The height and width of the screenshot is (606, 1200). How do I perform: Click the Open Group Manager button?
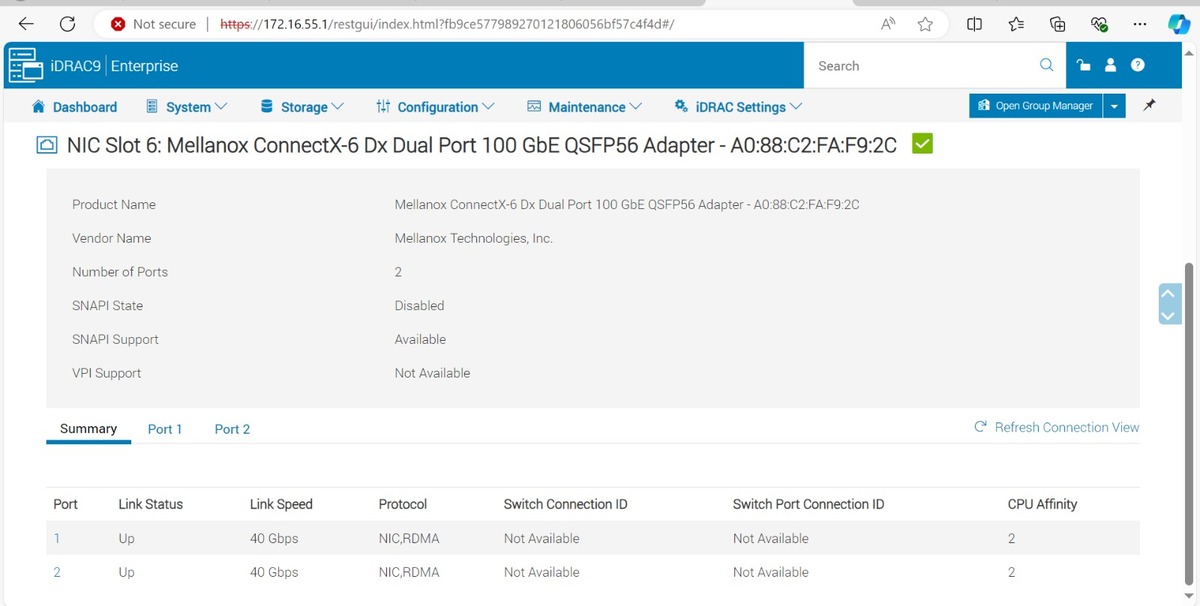point(1036,106)
